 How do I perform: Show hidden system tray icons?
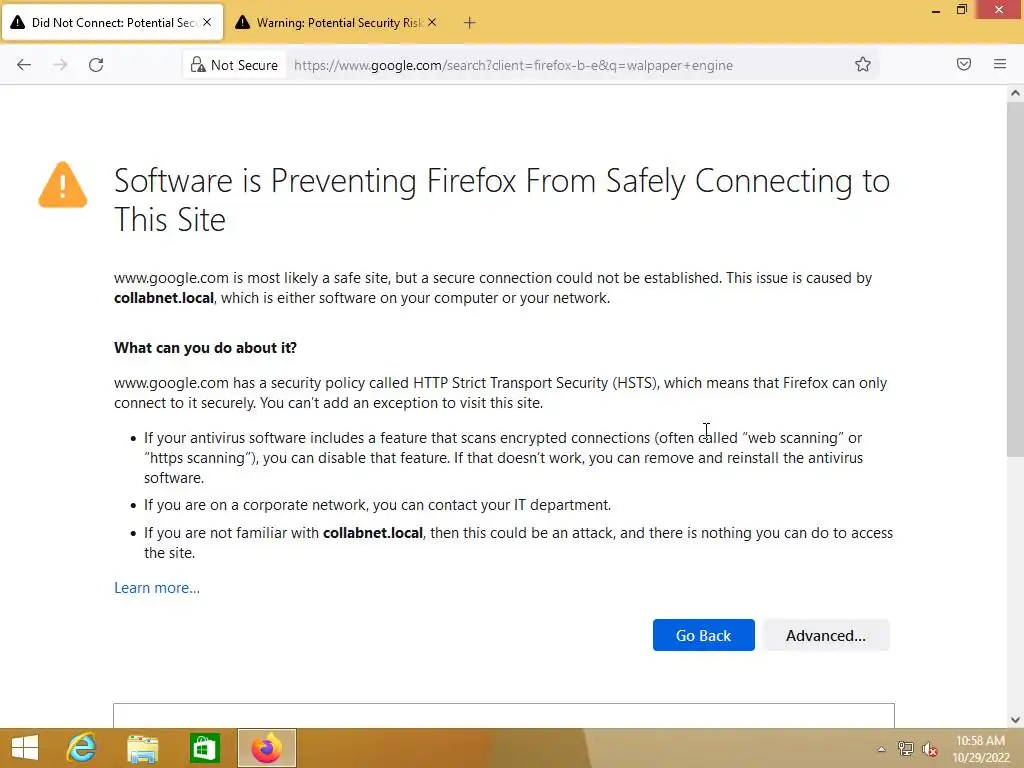tap(881, 749)
